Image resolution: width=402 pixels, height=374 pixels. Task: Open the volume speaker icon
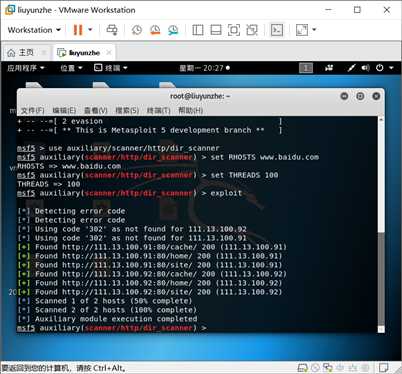point(365,68)
